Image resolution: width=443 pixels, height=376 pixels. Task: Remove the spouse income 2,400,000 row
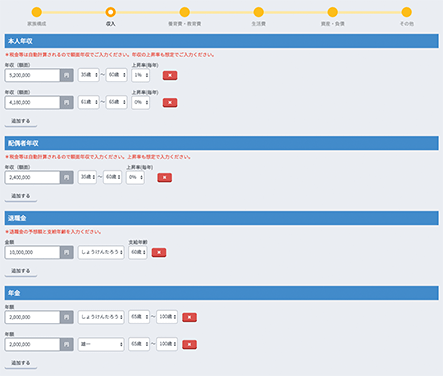tap(164, 177)
